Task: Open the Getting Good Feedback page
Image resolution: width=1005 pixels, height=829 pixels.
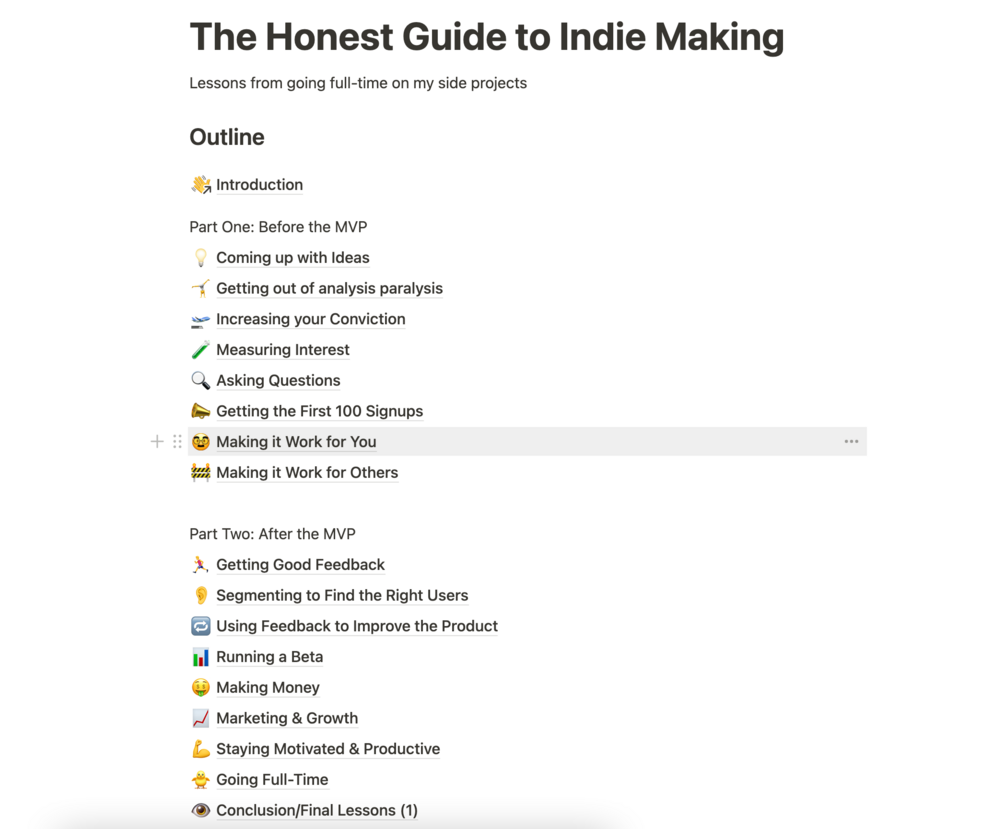Action: coord(300,565)
